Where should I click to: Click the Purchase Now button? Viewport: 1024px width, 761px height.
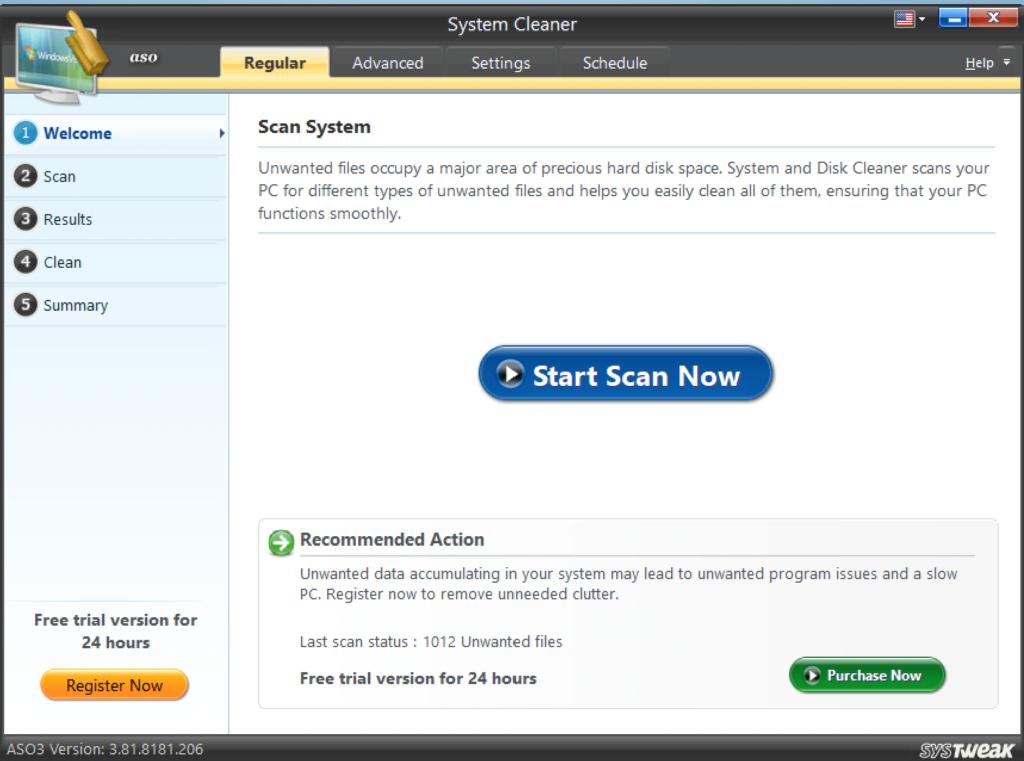pos(867,675)
